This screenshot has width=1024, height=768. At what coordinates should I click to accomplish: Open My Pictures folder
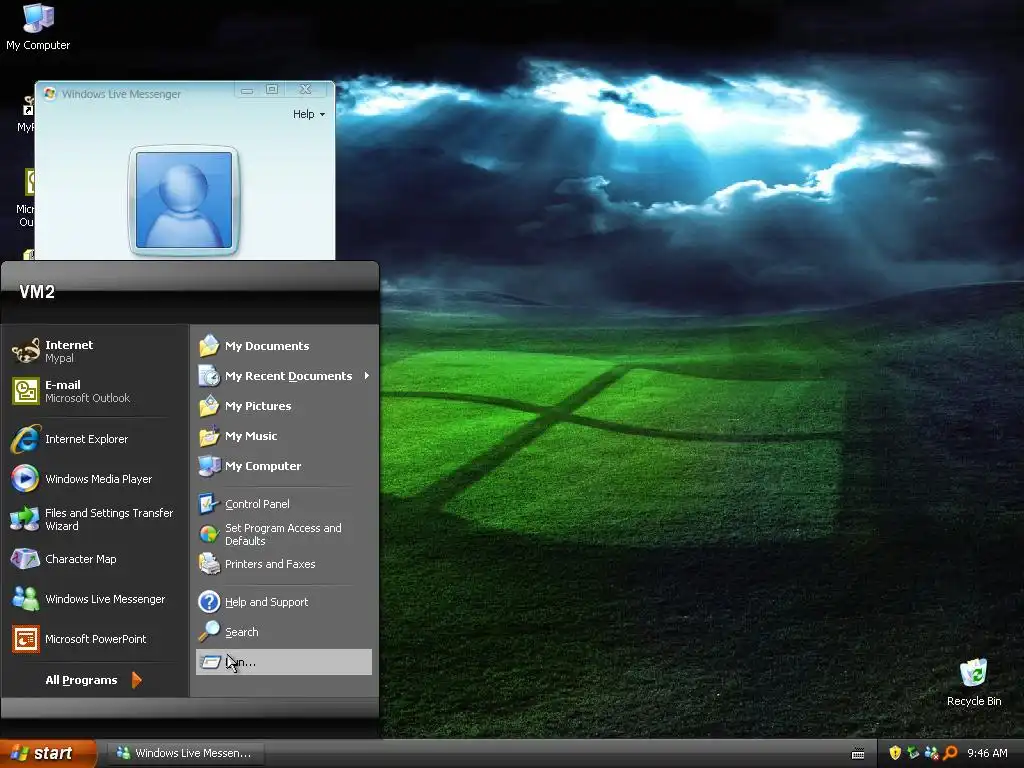point(283,406)
